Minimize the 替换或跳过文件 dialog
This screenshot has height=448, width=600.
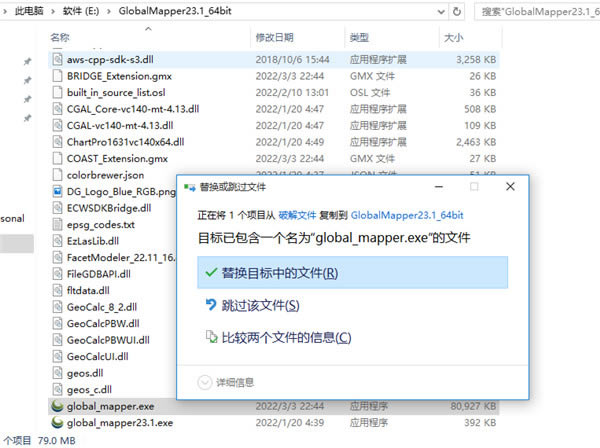click(x=439, y=187)
